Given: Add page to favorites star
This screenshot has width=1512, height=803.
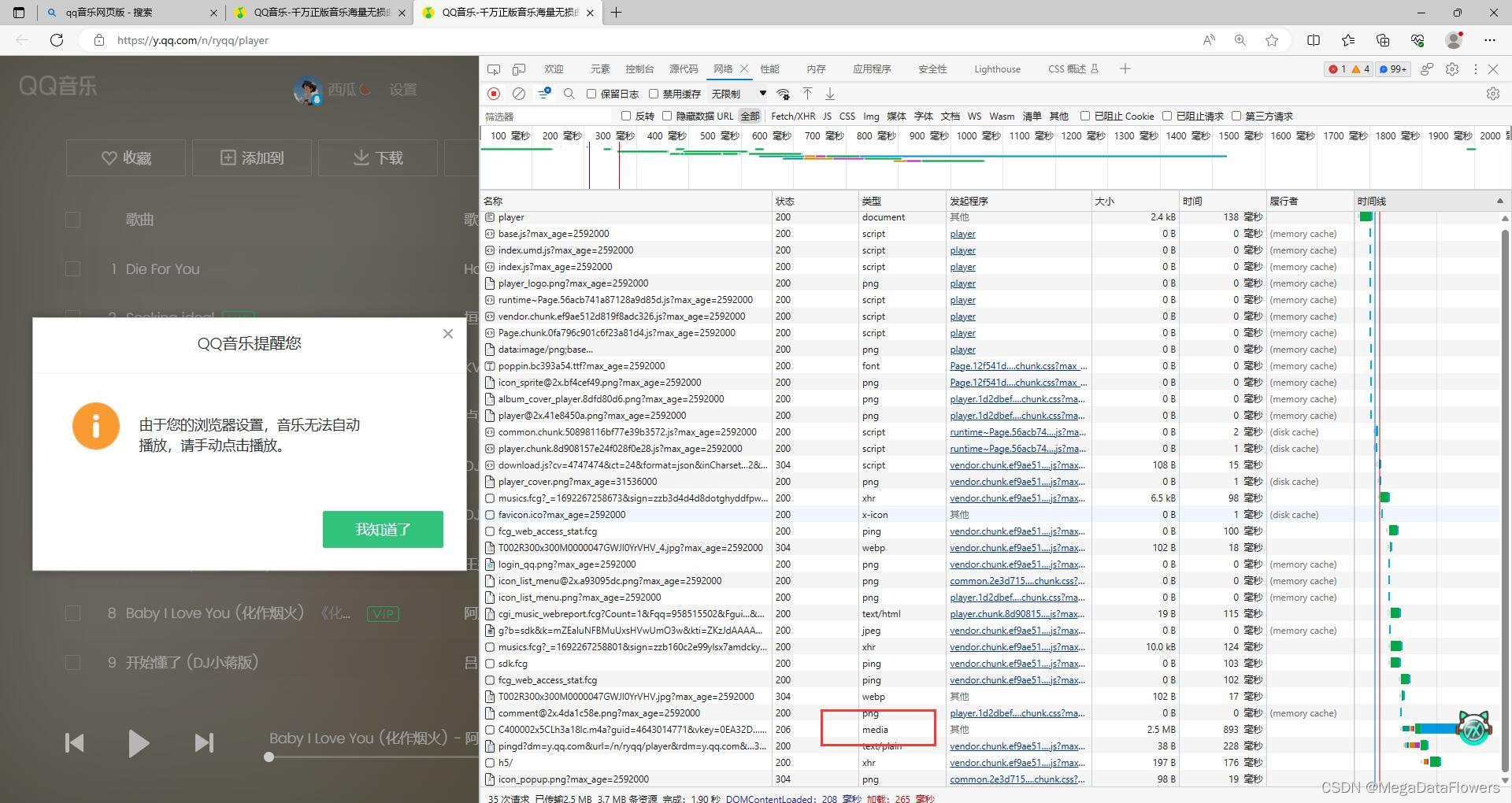Looking at the screenshot, I should pyautogui.click(x=1272, y=40).
